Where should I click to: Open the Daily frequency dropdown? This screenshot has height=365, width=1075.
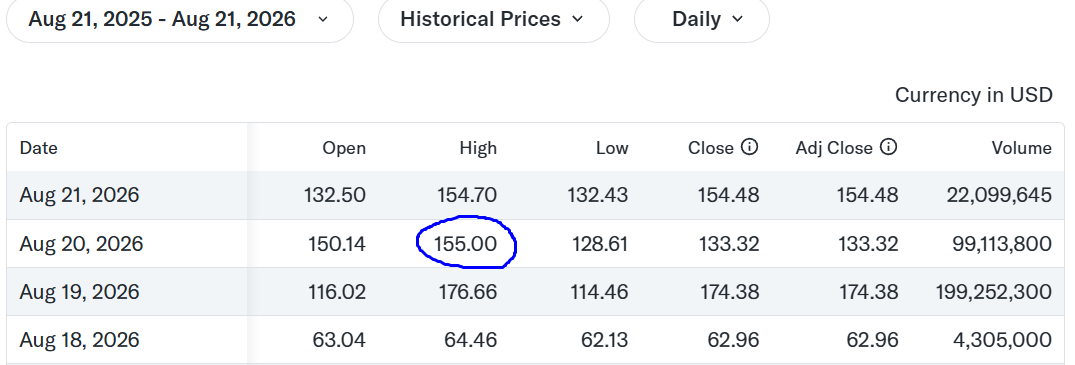click(x=701, y=20)
